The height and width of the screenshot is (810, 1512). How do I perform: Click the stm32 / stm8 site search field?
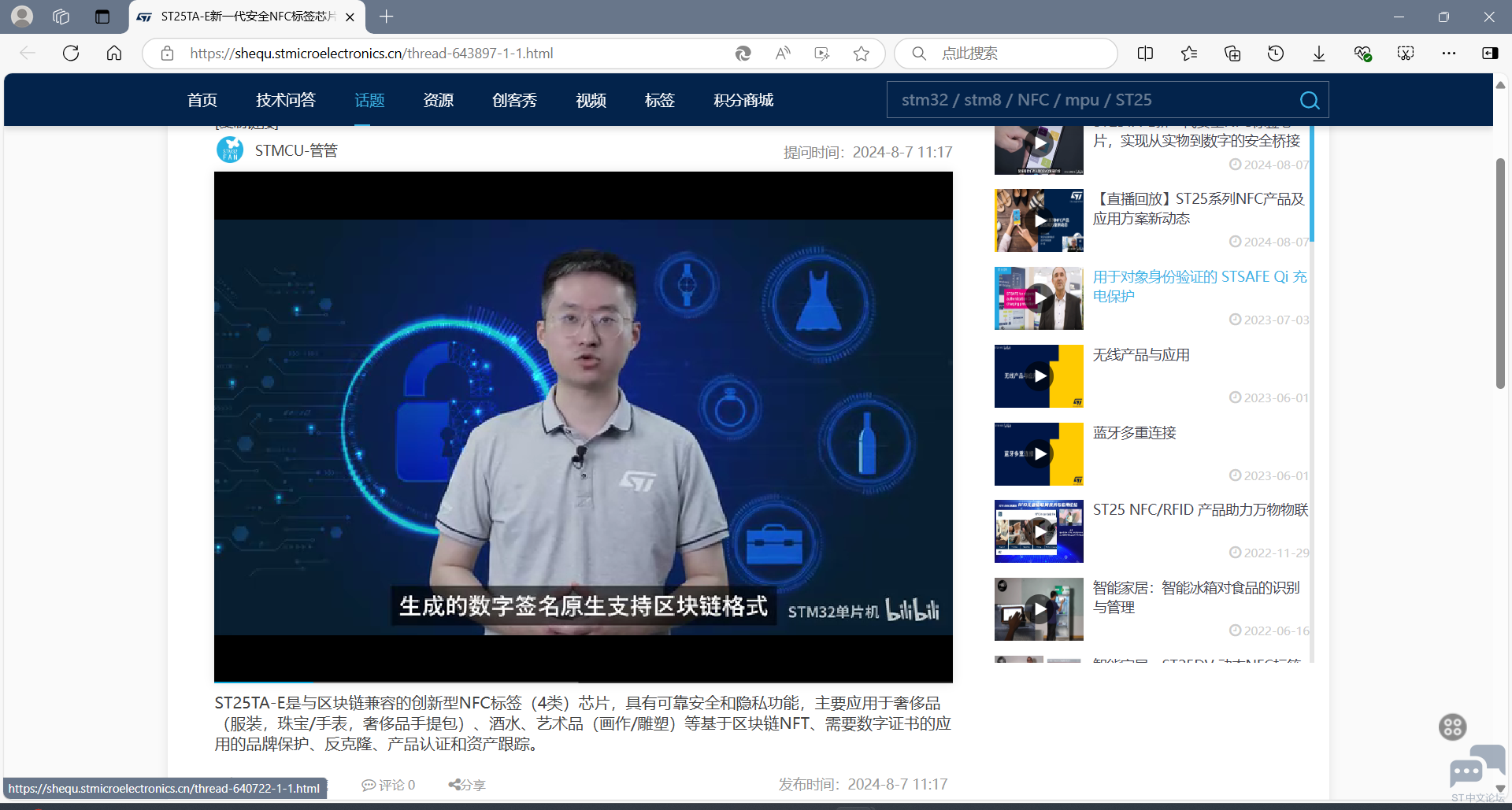(1091, 100)
